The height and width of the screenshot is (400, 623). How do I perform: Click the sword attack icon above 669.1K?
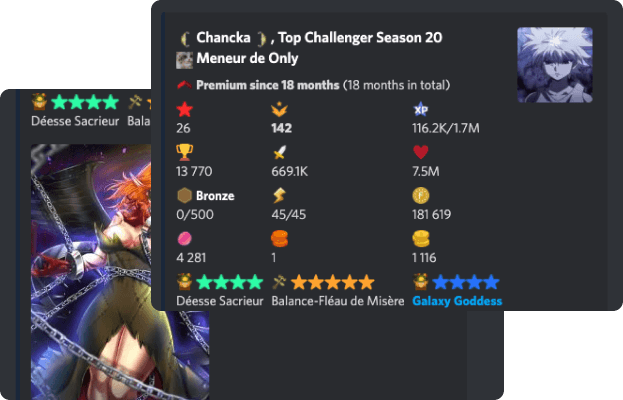279,152
